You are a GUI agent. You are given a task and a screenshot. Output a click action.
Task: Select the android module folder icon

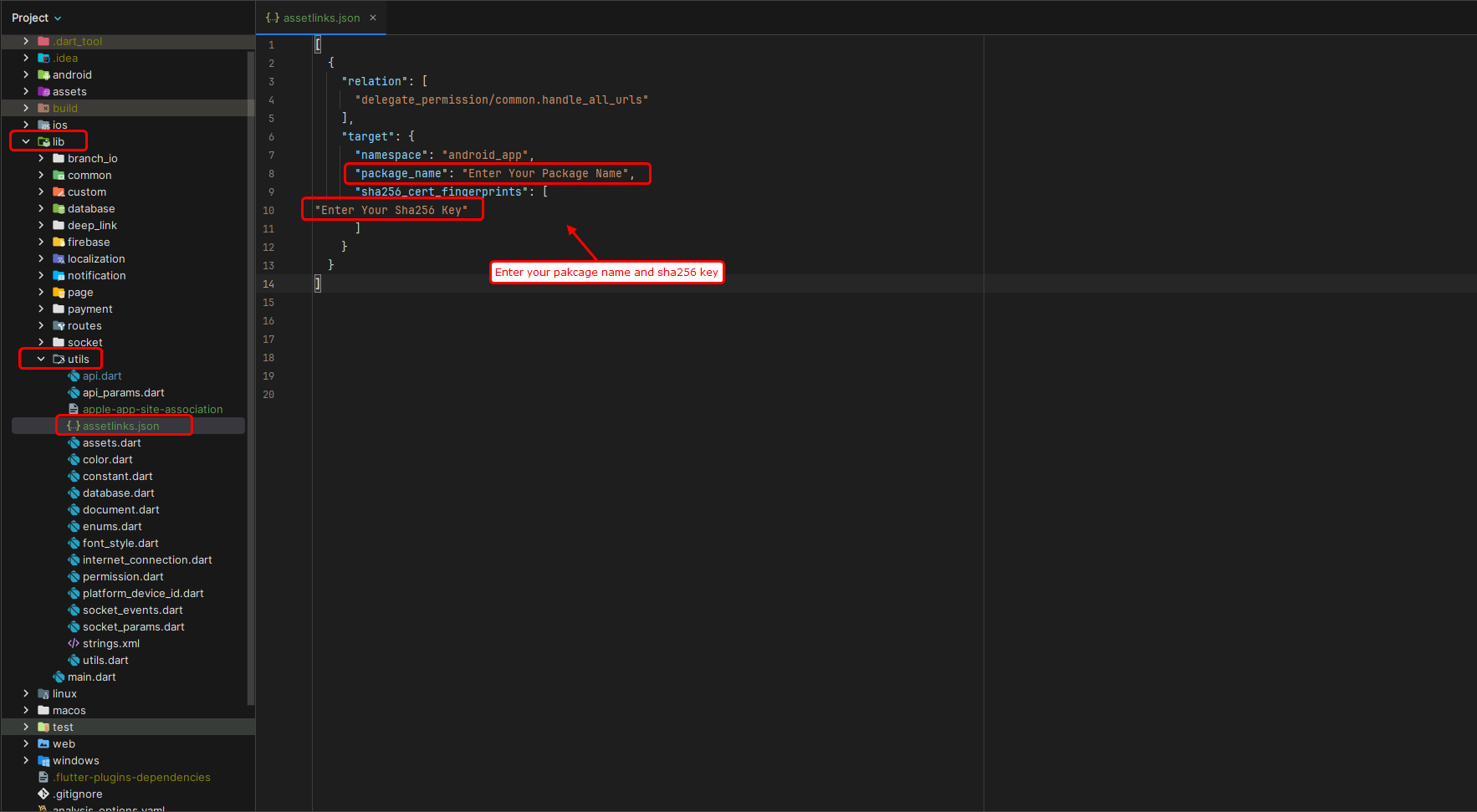tap(45, 74)
